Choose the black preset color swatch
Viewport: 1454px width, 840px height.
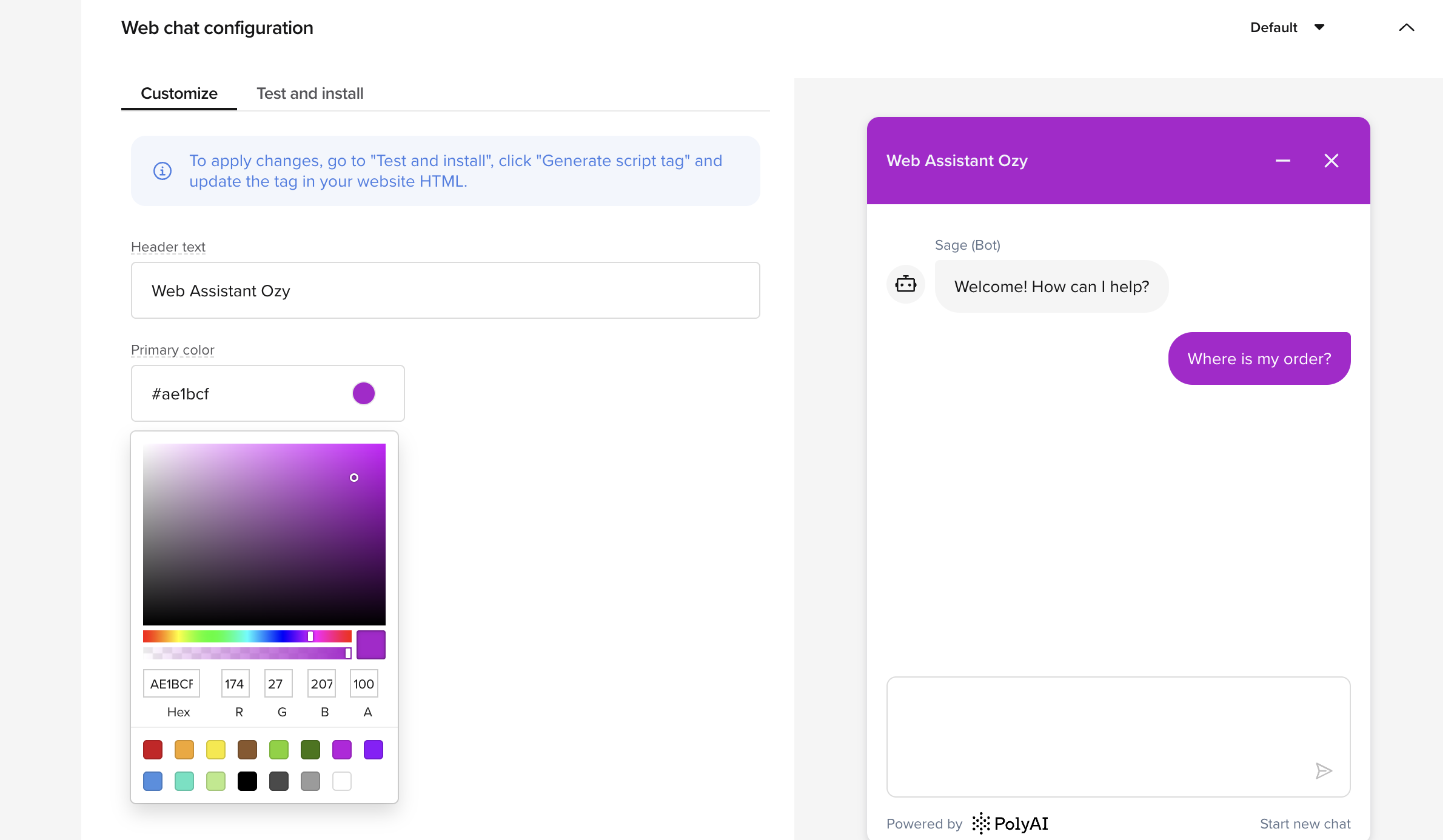tap(247, 781)
